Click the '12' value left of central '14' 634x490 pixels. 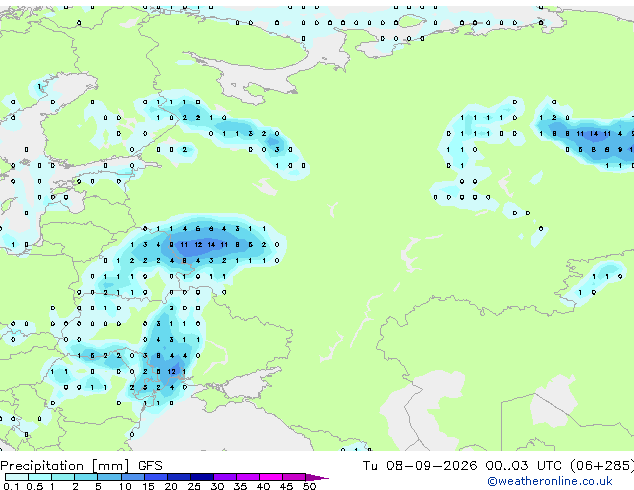pos(198,245)
